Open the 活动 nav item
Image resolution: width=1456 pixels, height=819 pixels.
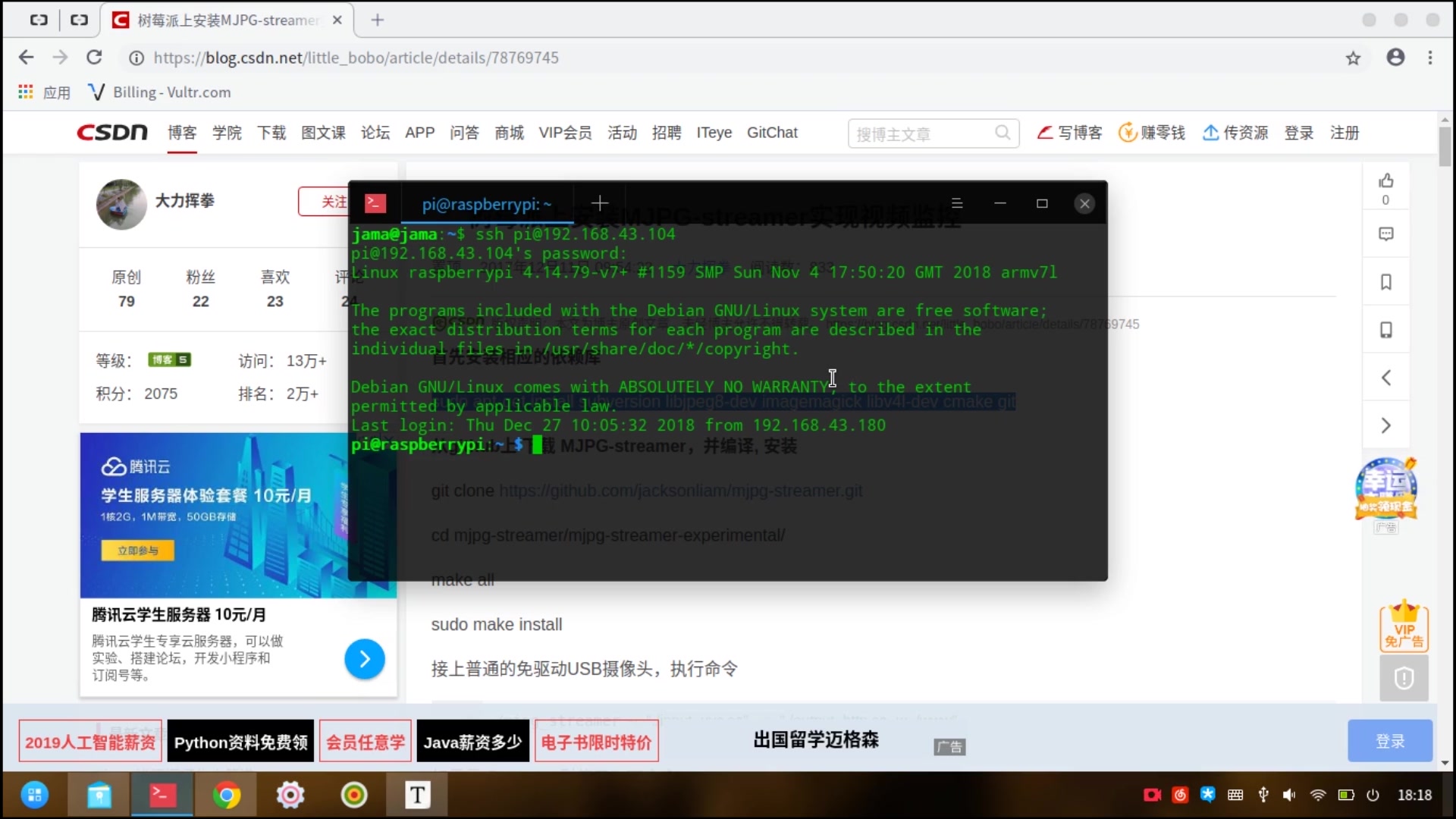pos(622,133)
